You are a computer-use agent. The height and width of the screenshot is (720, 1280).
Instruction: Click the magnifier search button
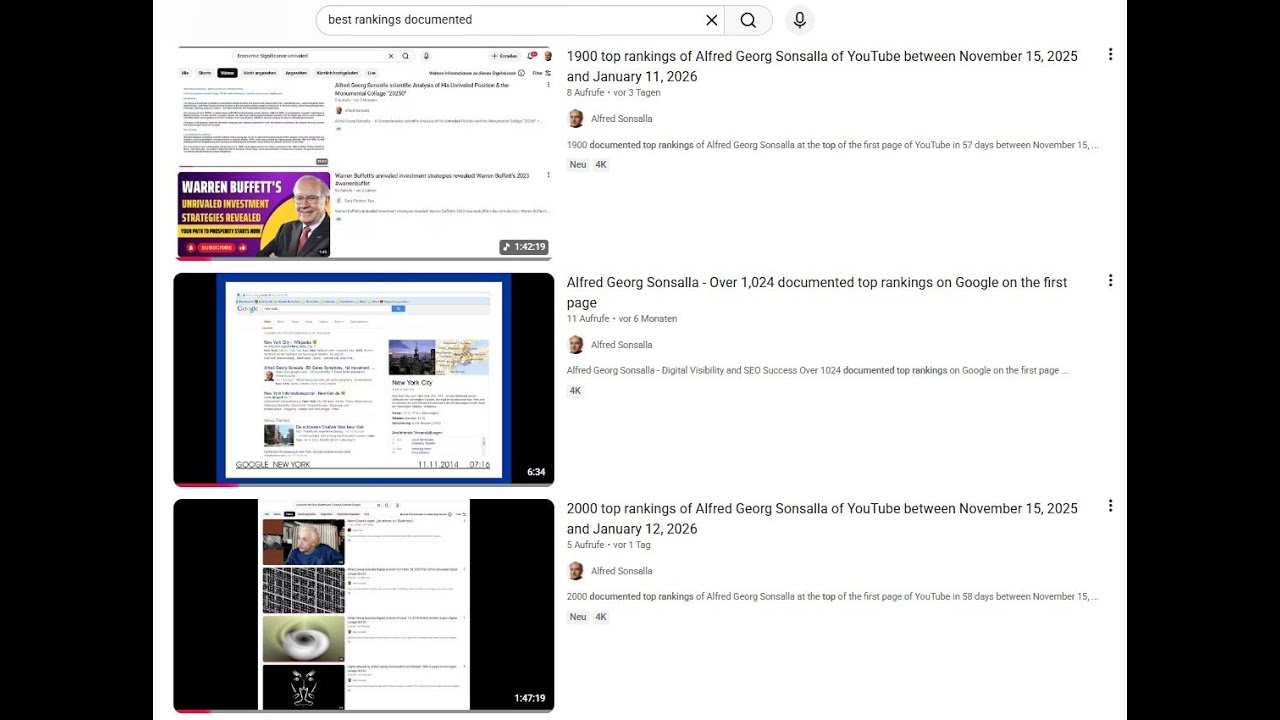click(x=748, y=20)
